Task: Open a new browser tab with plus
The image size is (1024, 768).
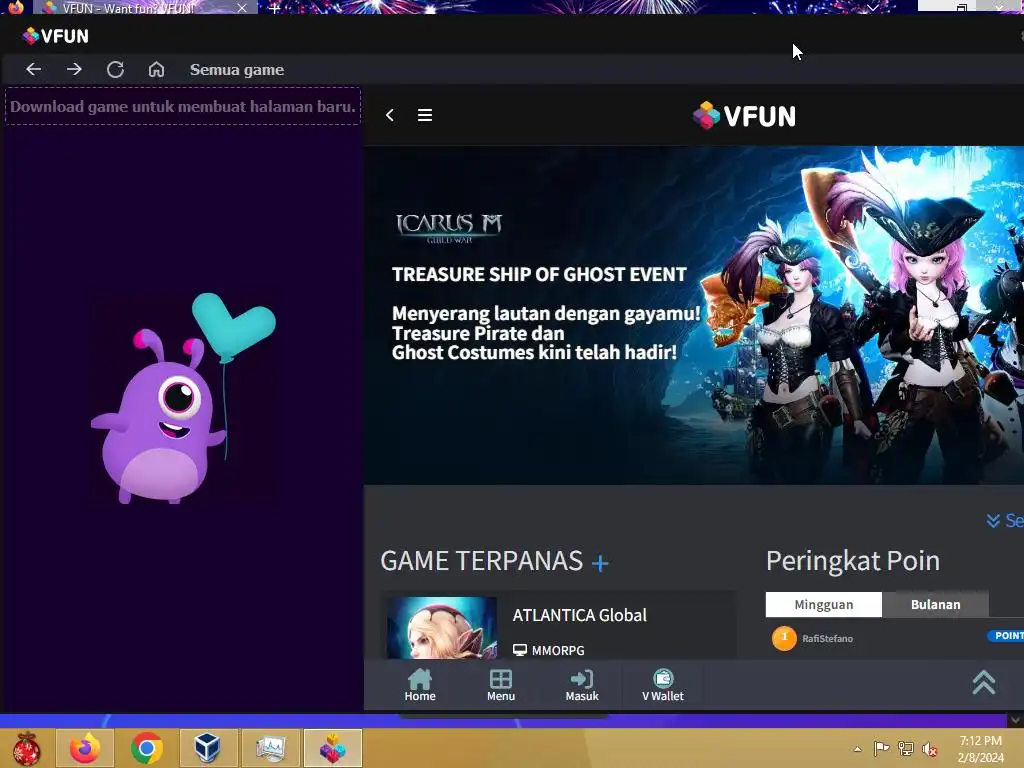Action: tap(274, 8)
